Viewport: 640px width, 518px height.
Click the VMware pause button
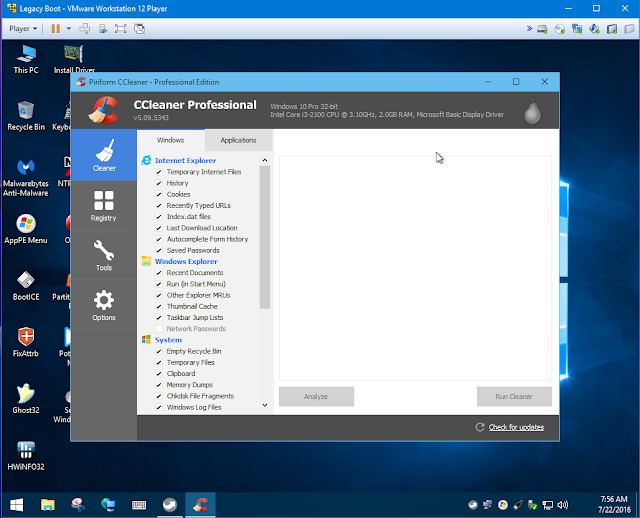click(56, 29)
